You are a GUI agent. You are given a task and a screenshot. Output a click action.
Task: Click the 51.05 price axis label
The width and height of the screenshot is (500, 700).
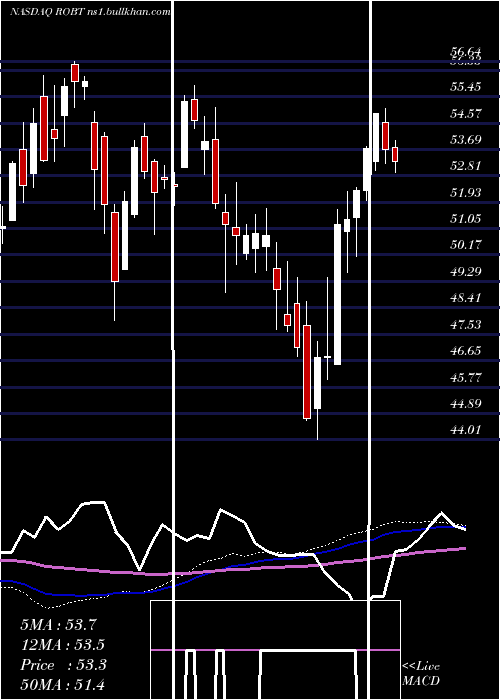coord(465,219)
